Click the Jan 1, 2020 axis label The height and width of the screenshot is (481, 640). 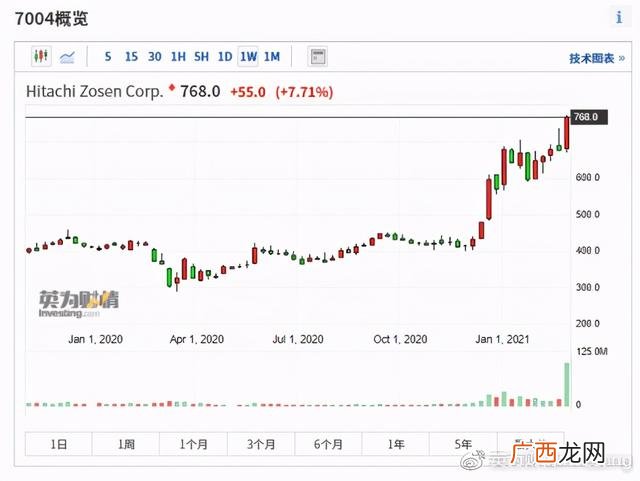pos(96,339)
